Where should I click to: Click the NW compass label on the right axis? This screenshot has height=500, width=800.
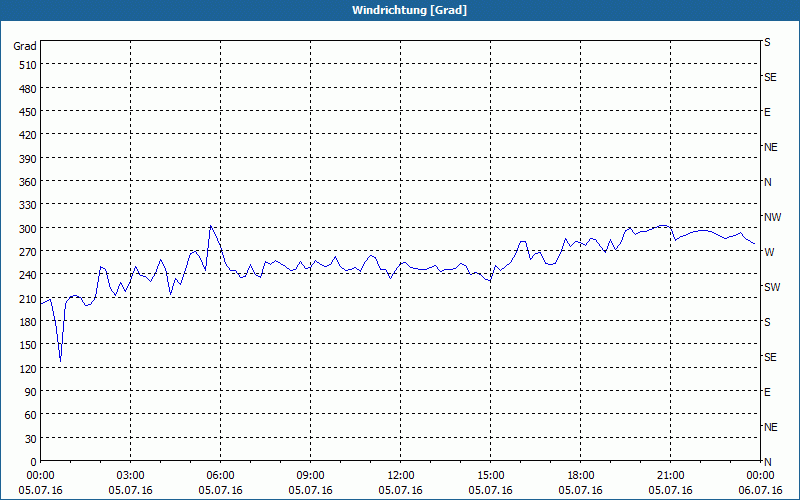772,217
